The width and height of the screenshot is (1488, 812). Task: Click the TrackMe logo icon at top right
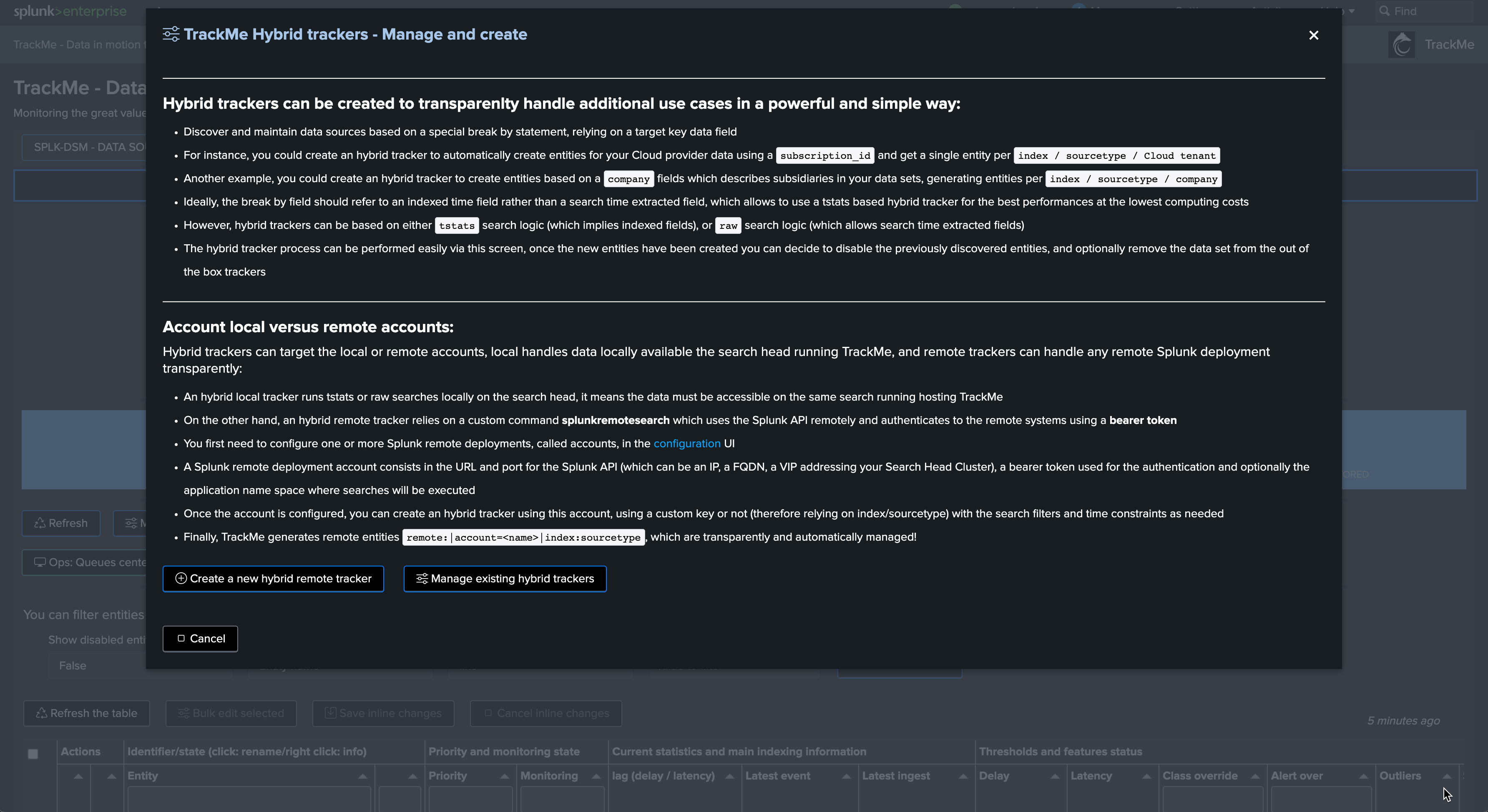(x=1401, y=45)
